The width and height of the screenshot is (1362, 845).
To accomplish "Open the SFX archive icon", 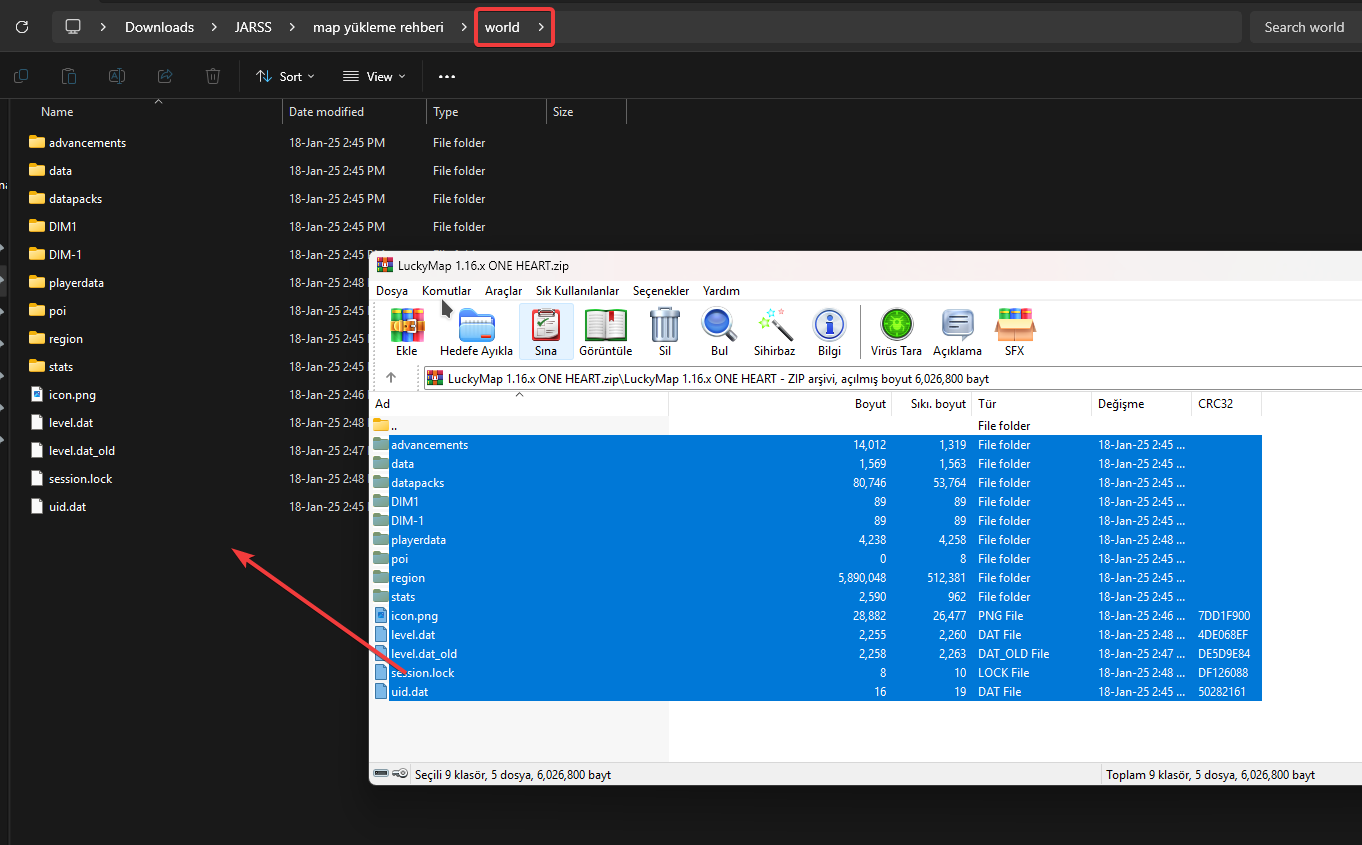I will coord(1014,331).
